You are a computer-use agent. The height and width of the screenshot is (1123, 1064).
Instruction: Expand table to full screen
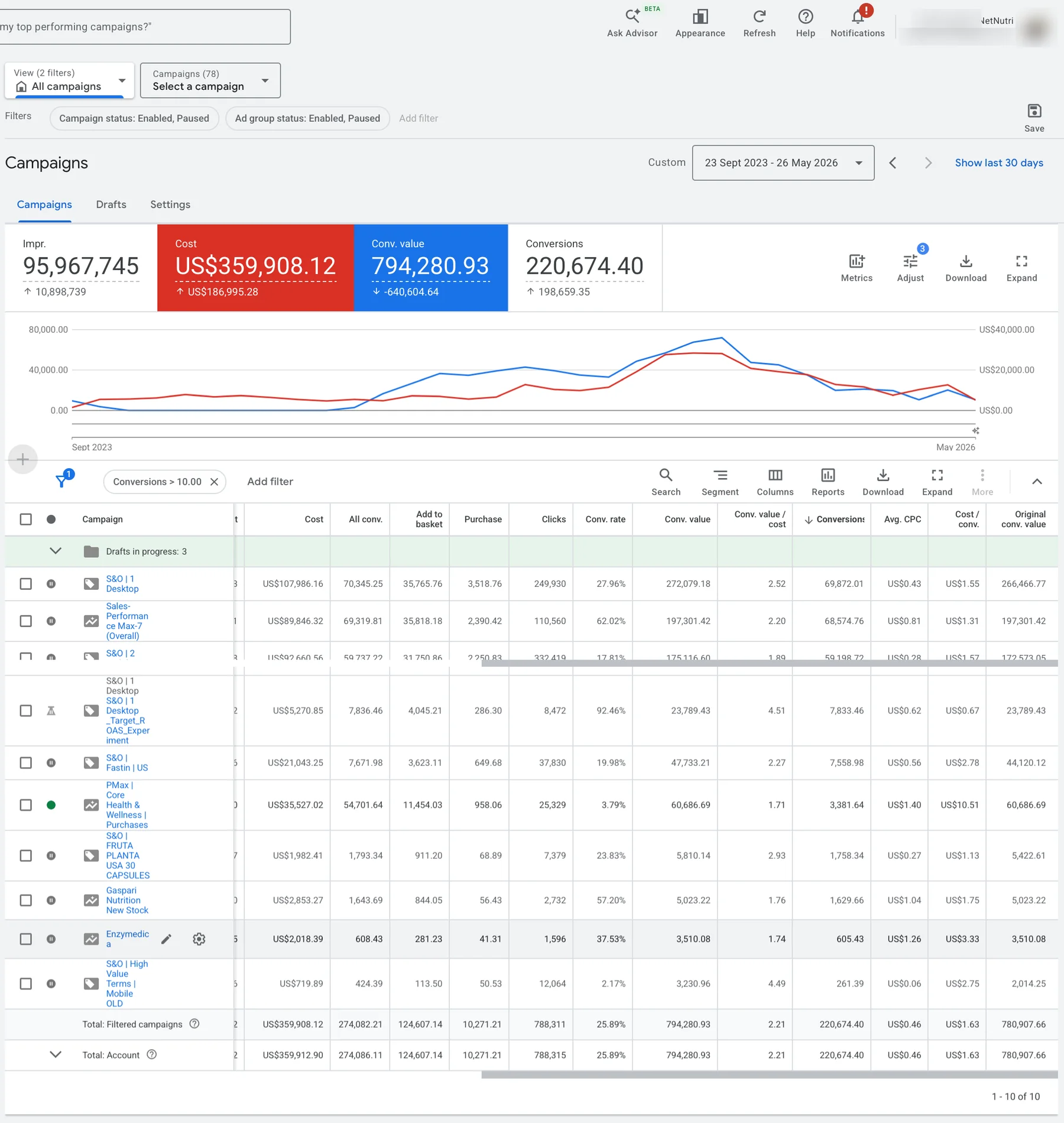click(x=937, y=482)
